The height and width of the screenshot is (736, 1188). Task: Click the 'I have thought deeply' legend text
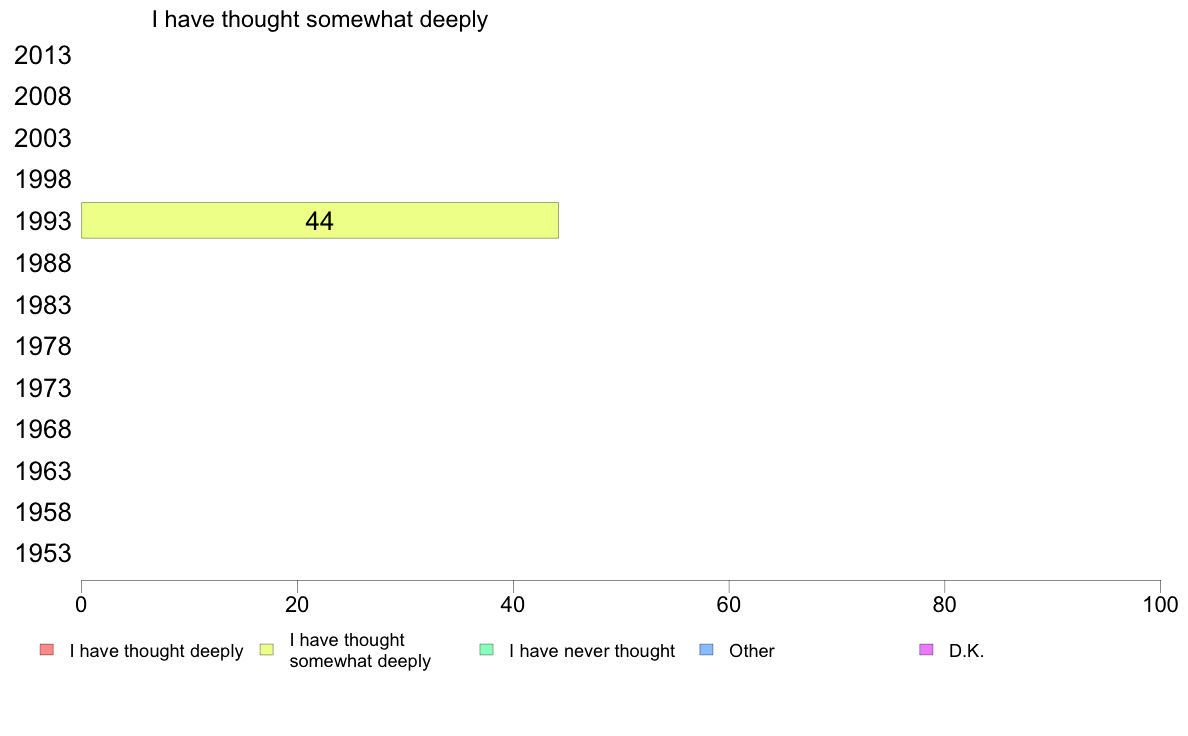pyautogui.click(x=156, y=651)
